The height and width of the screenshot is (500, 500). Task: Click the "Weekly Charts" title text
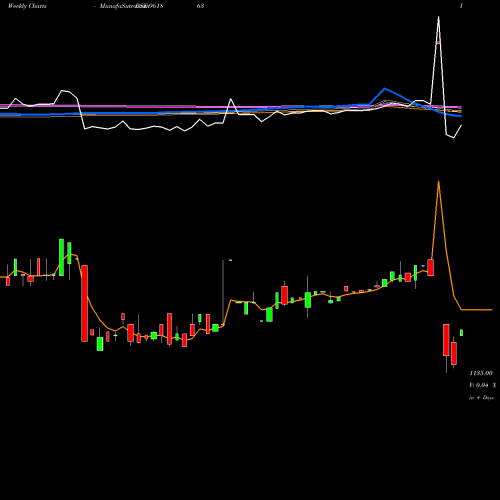tap(27, 6)
